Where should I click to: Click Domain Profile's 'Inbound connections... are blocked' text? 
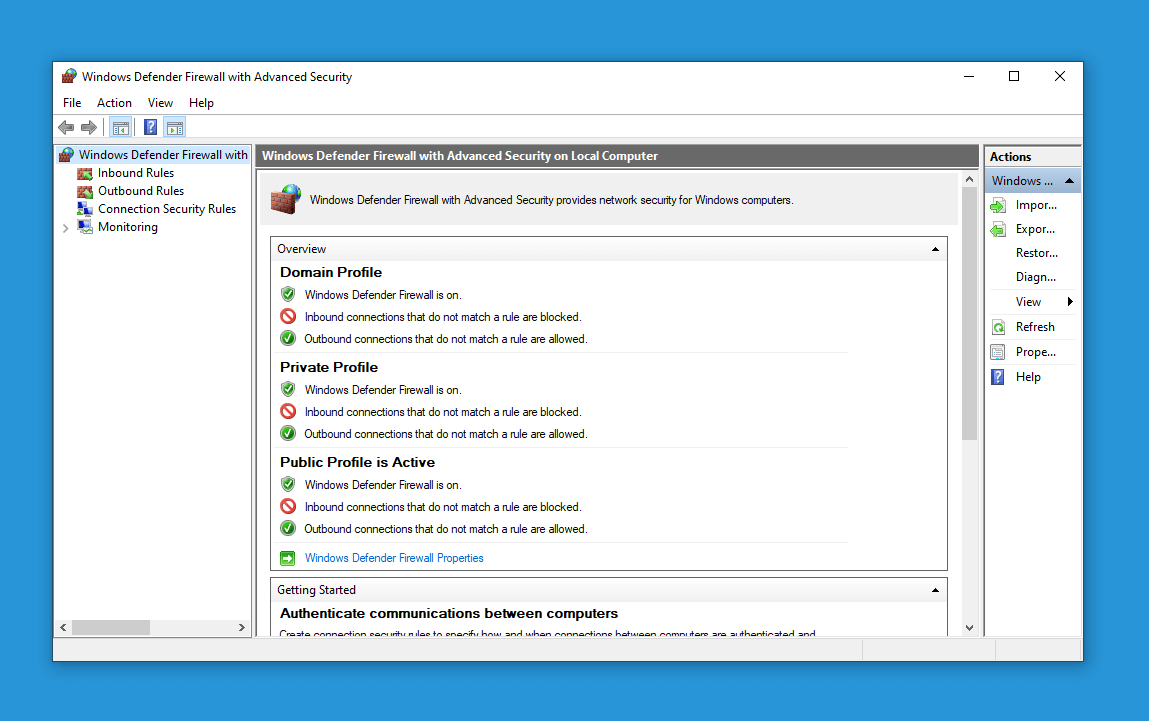pos(443,317)
